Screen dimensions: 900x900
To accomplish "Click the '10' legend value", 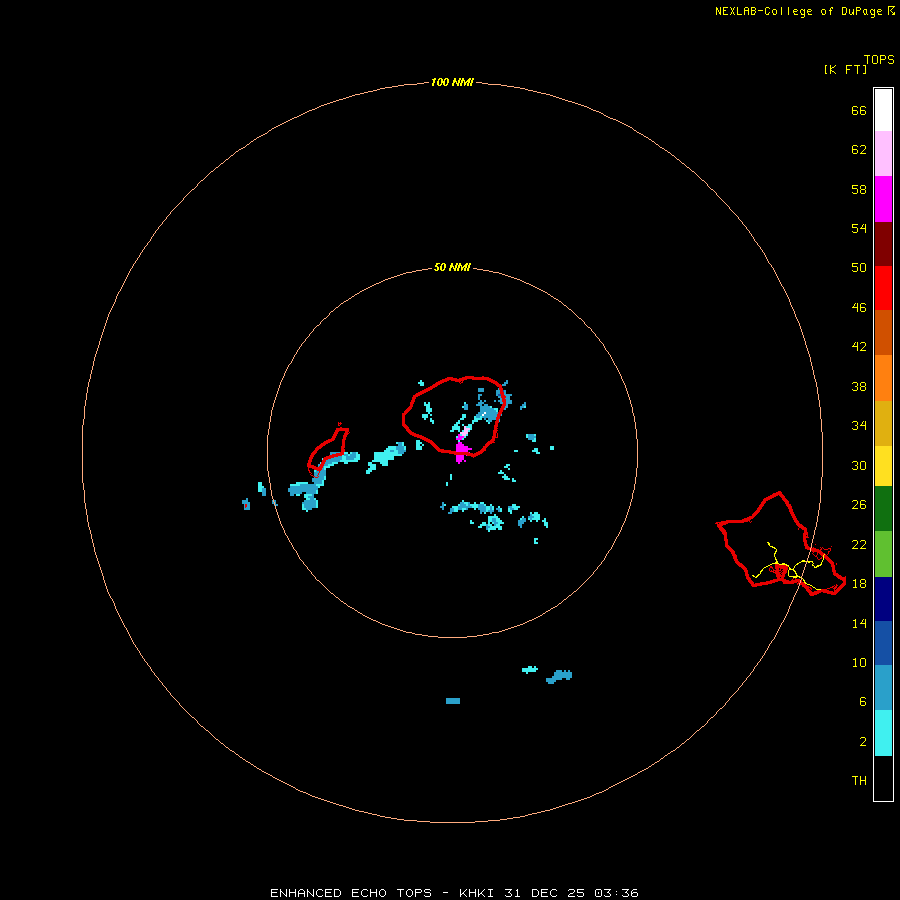I will 859,662.
